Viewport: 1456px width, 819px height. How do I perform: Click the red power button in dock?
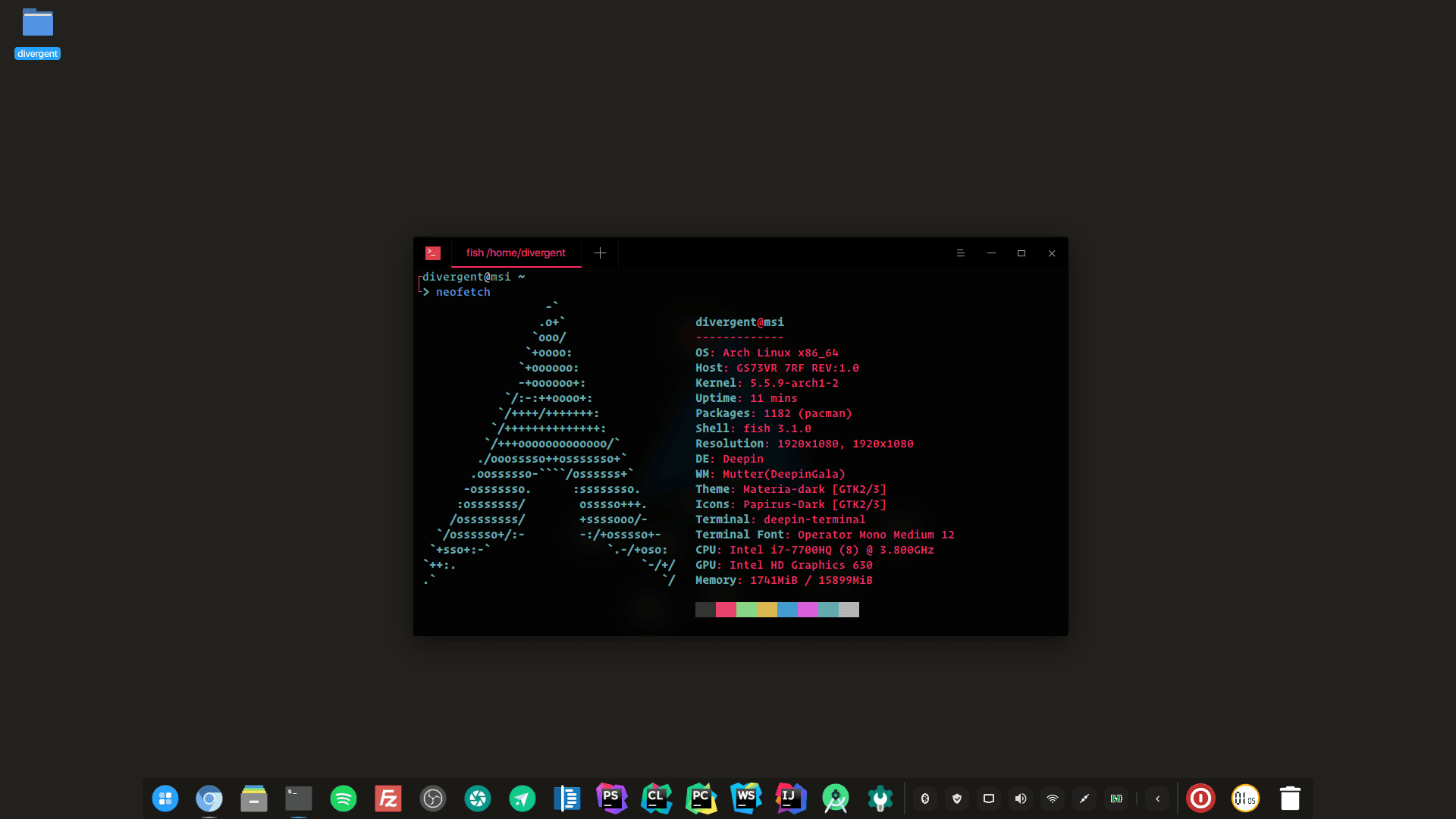(x=1200, y=799)
